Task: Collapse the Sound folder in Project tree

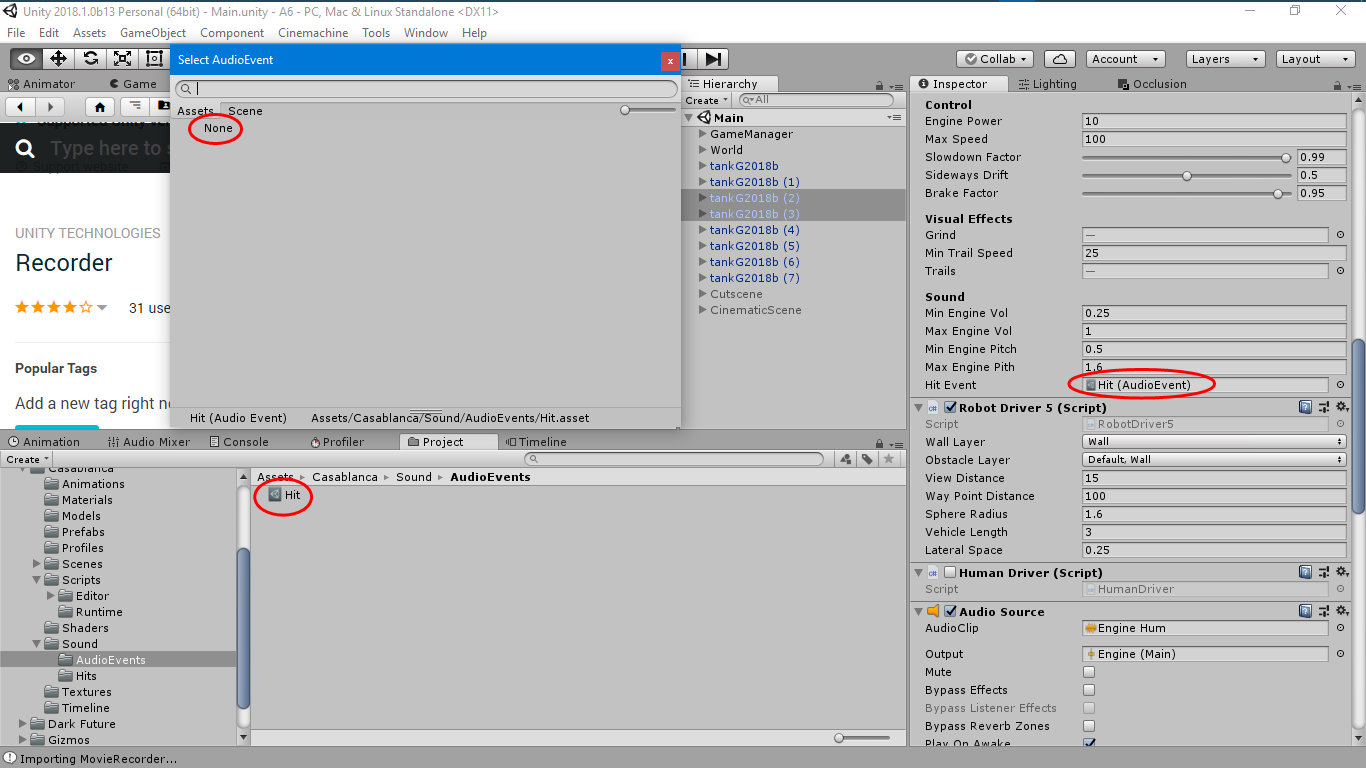Action: 37,644
